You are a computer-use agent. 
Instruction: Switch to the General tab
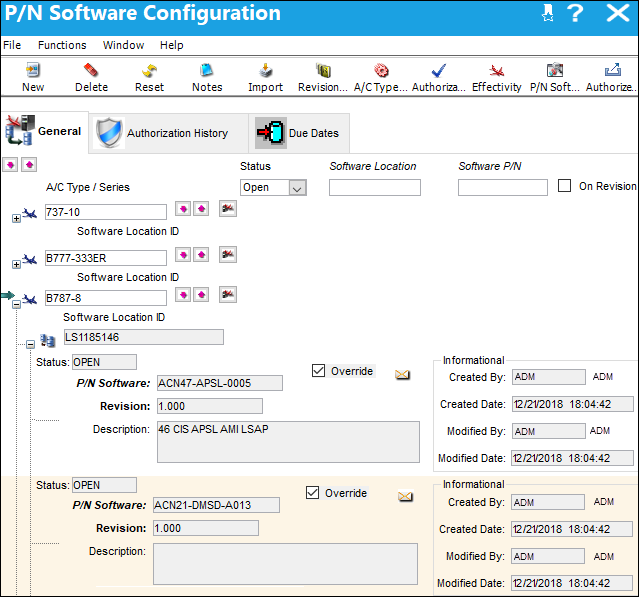[44, 132]
